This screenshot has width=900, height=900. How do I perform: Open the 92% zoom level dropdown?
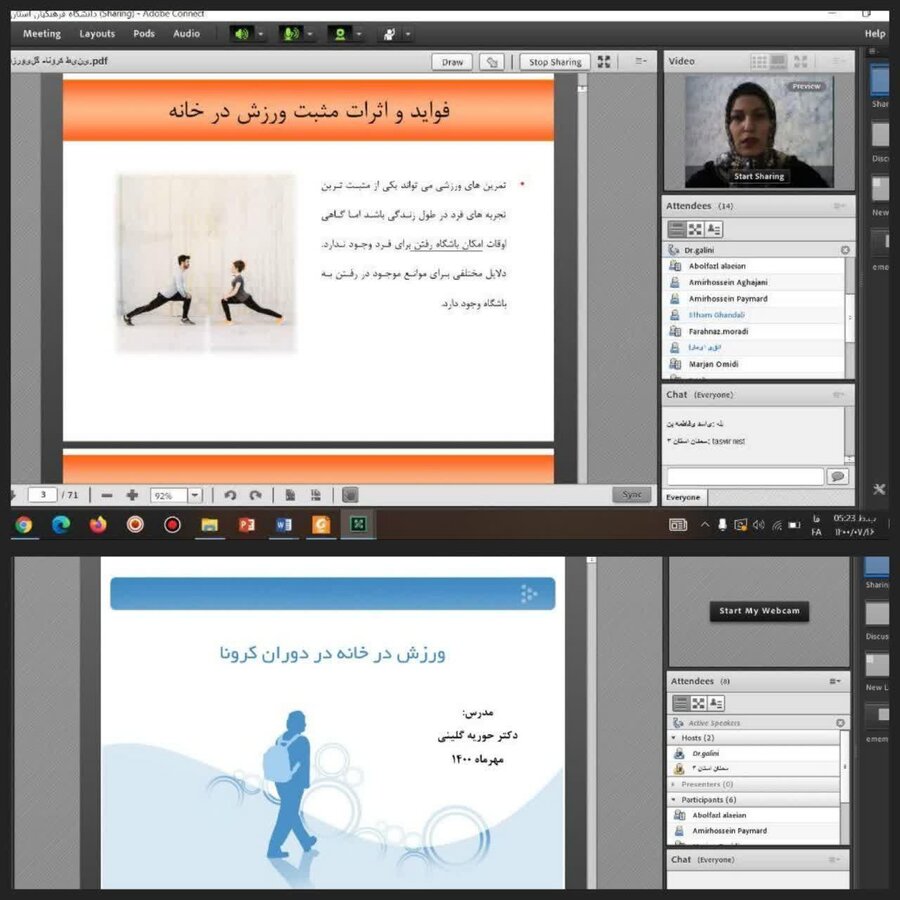pos(194,495)
